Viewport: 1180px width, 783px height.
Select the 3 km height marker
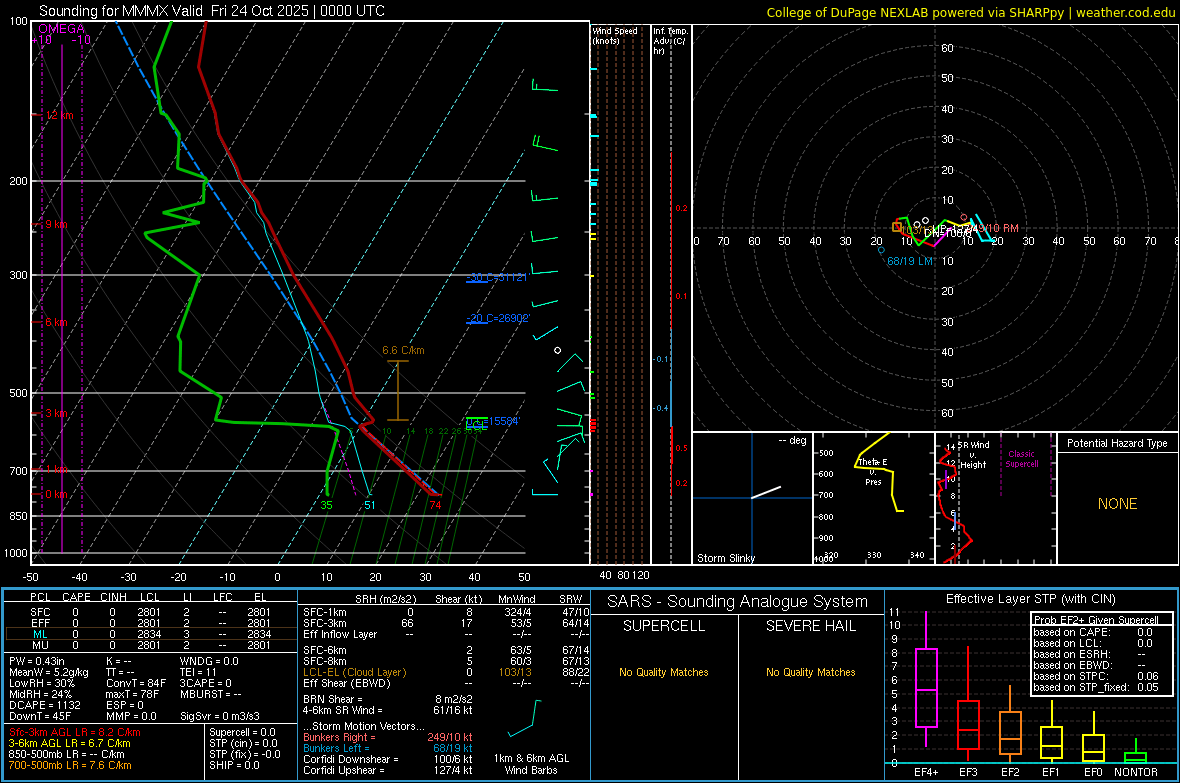(56, 413)
